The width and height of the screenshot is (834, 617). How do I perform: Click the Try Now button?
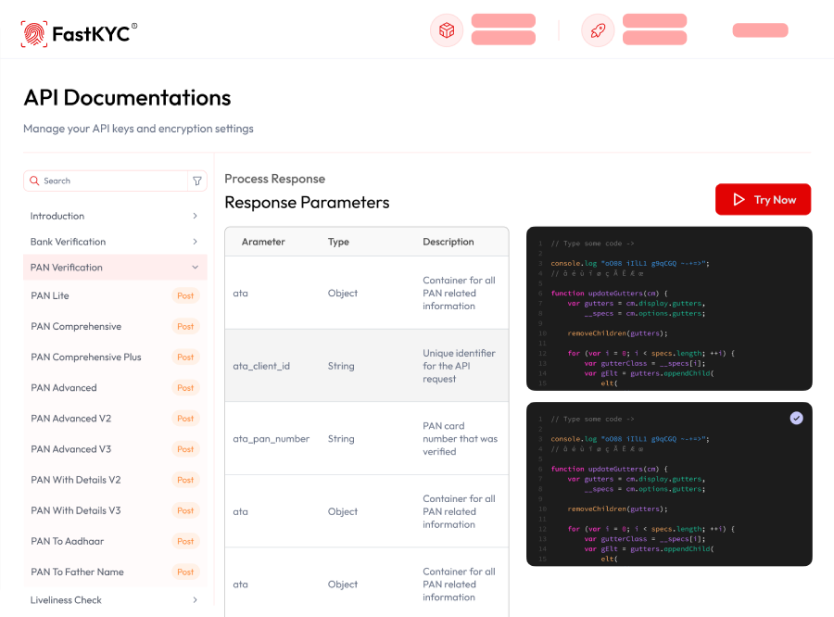tap(763, 199)
